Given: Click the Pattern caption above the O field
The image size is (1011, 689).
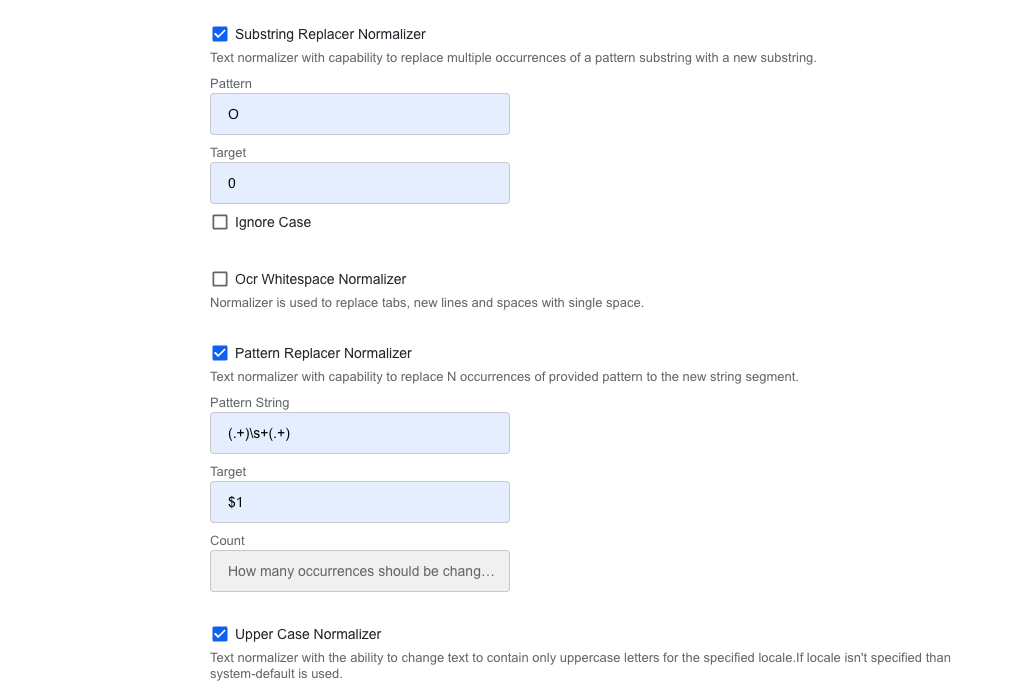Looking at the screenshot, I should pos(231,84).
